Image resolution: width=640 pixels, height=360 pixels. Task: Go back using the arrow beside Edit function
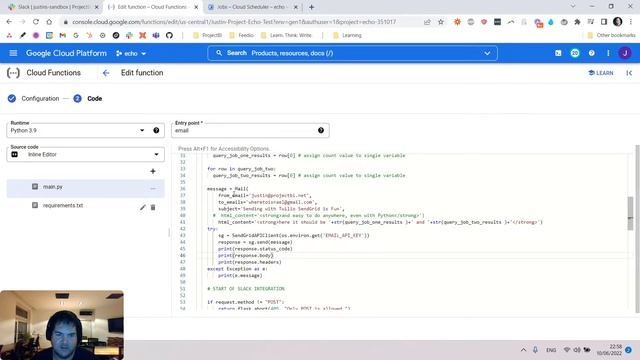point(106,73)
